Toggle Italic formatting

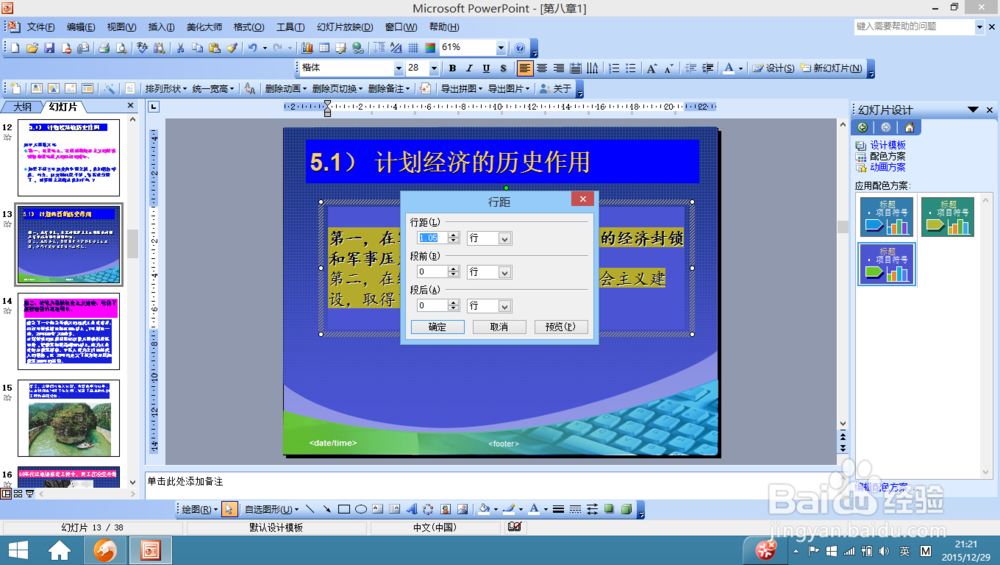[469, 68]
